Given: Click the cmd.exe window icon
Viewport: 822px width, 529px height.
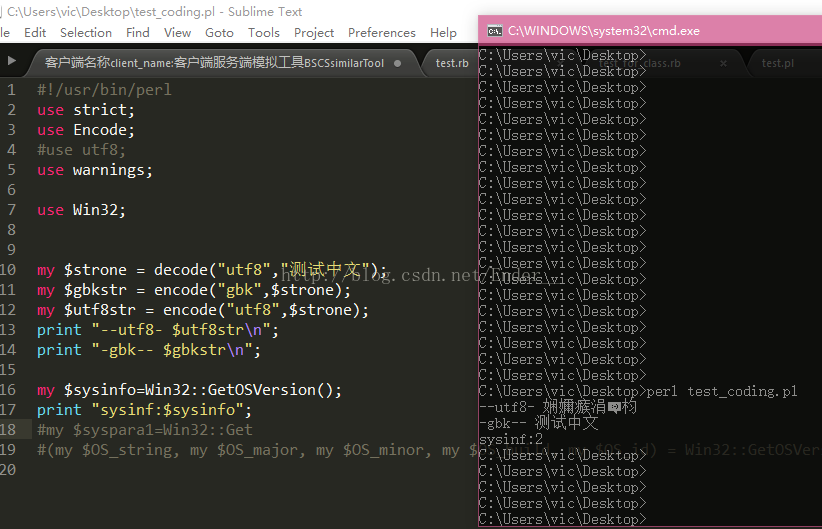Looking at the screenshot, I should 494,31.
